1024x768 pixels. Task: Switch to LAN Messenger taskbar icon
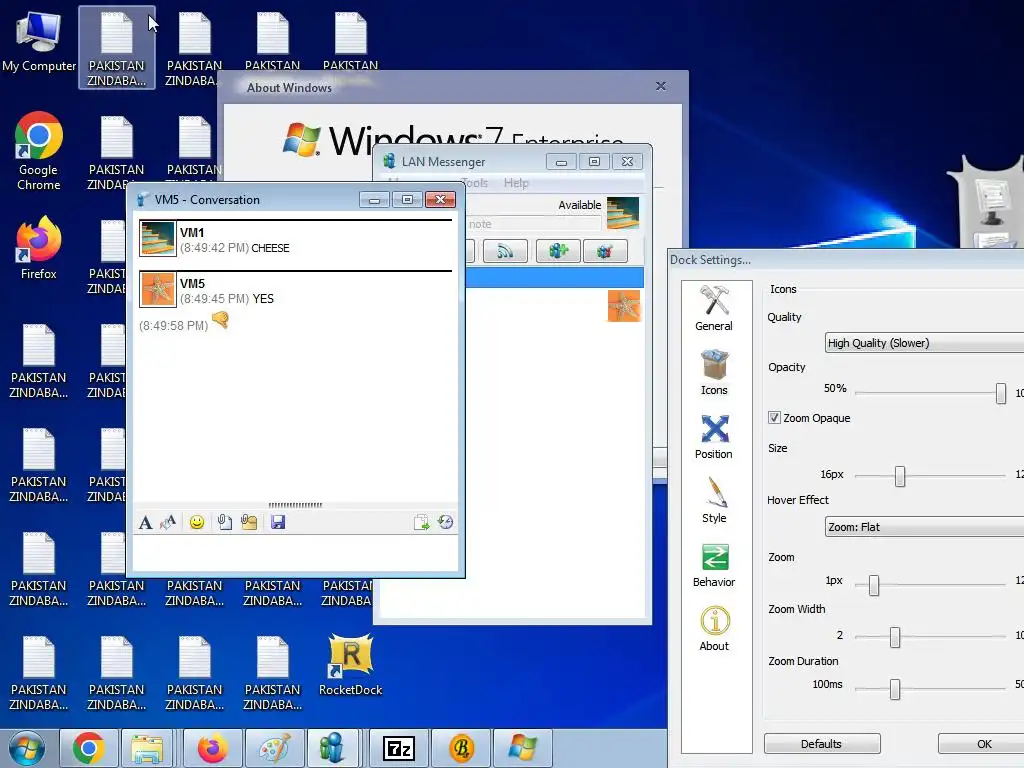332,748
